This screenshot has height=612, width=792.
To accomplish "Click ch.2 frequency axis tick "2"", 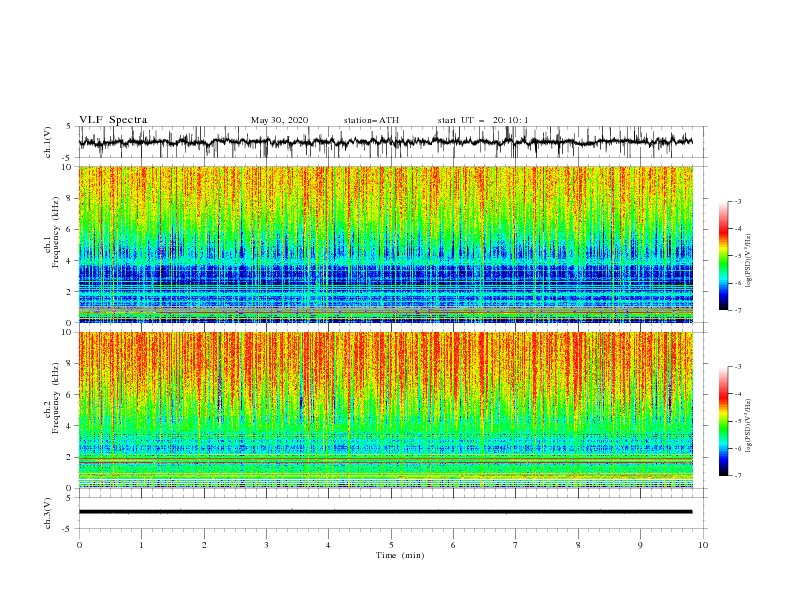I will 70,457.
